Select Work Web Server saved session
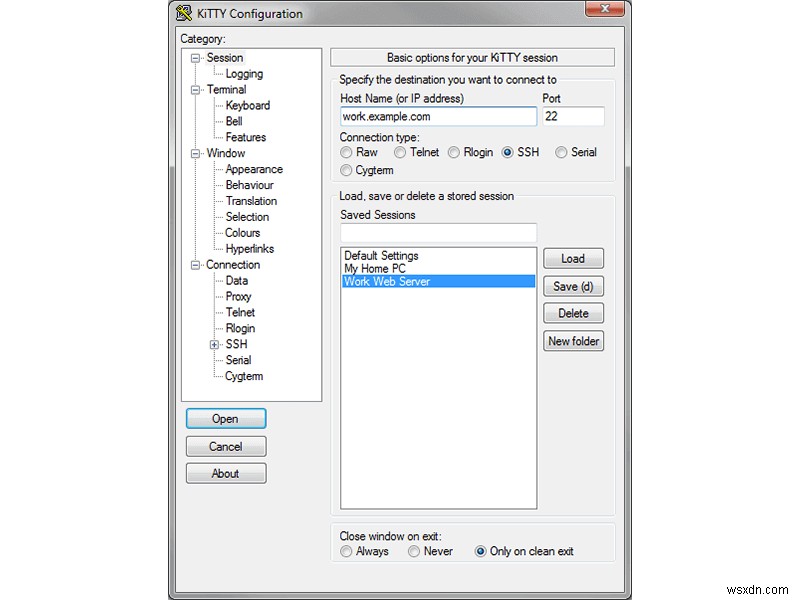800x600 pixels. [438, 282]
